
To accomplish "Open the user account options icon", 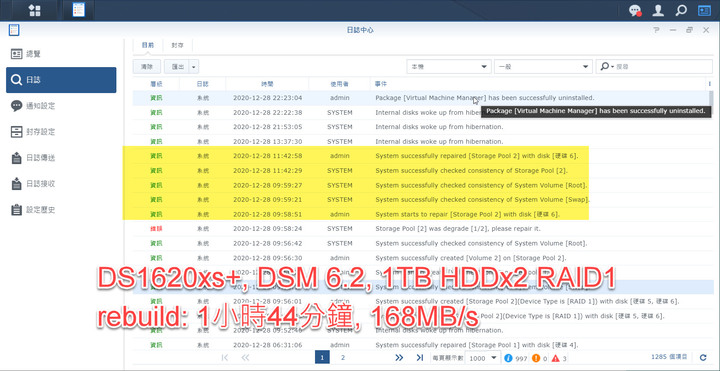I will point(658,11).
